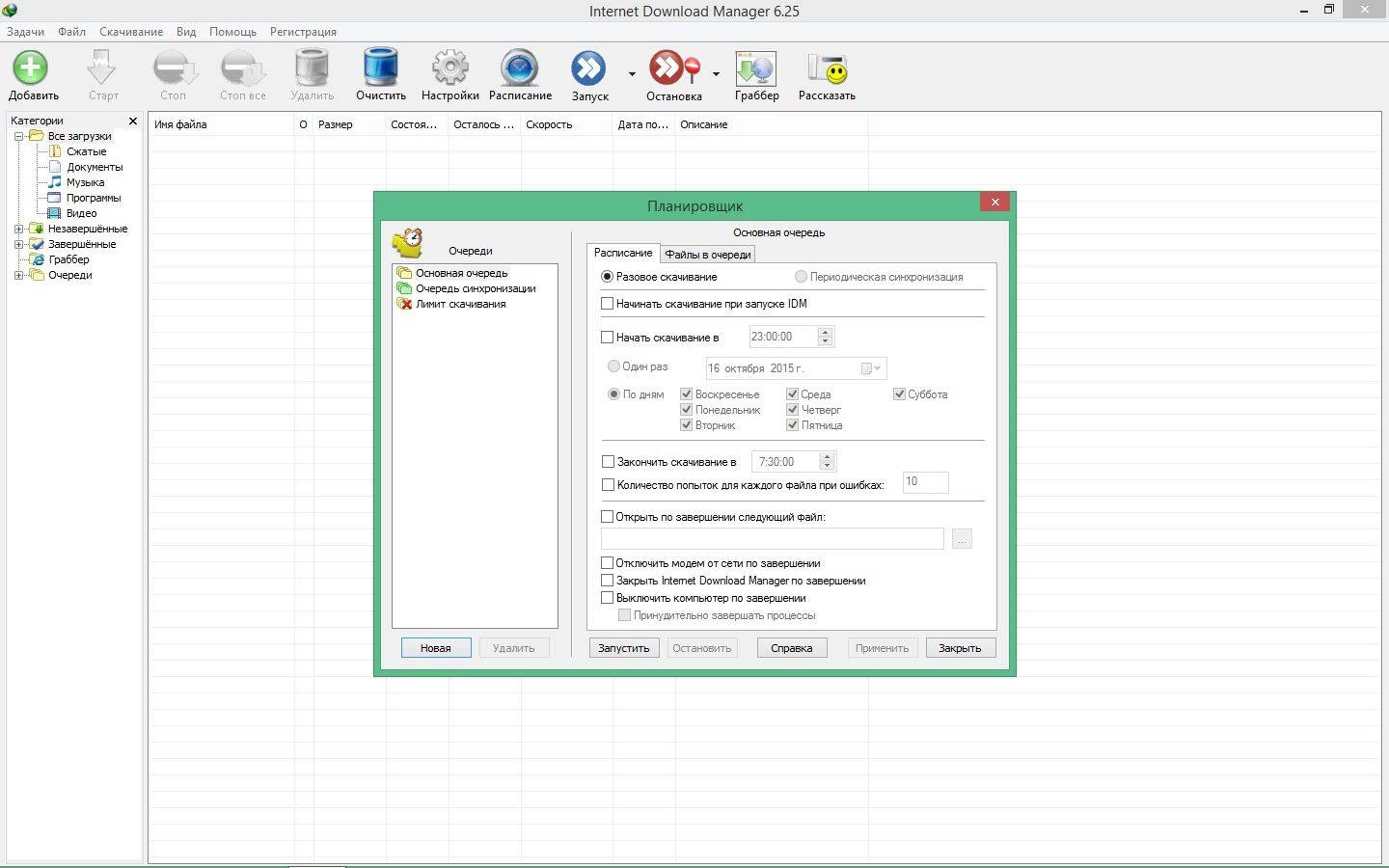Click the start time field 23:00:00
This screenshot has width=1389, height=868.
coord(783,337)
